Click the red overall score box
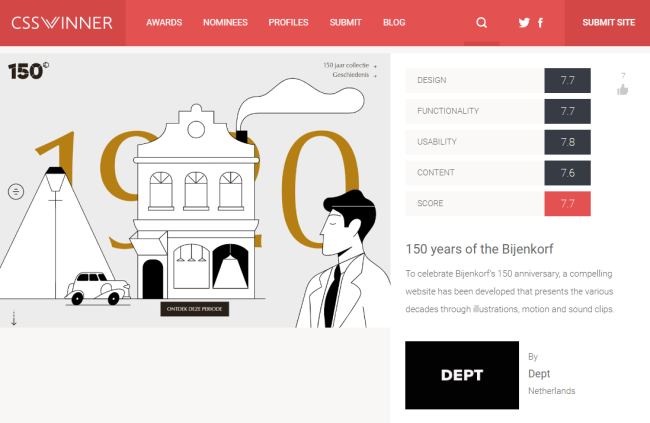This screenshot has width=650, height=423. coord(567,203)
